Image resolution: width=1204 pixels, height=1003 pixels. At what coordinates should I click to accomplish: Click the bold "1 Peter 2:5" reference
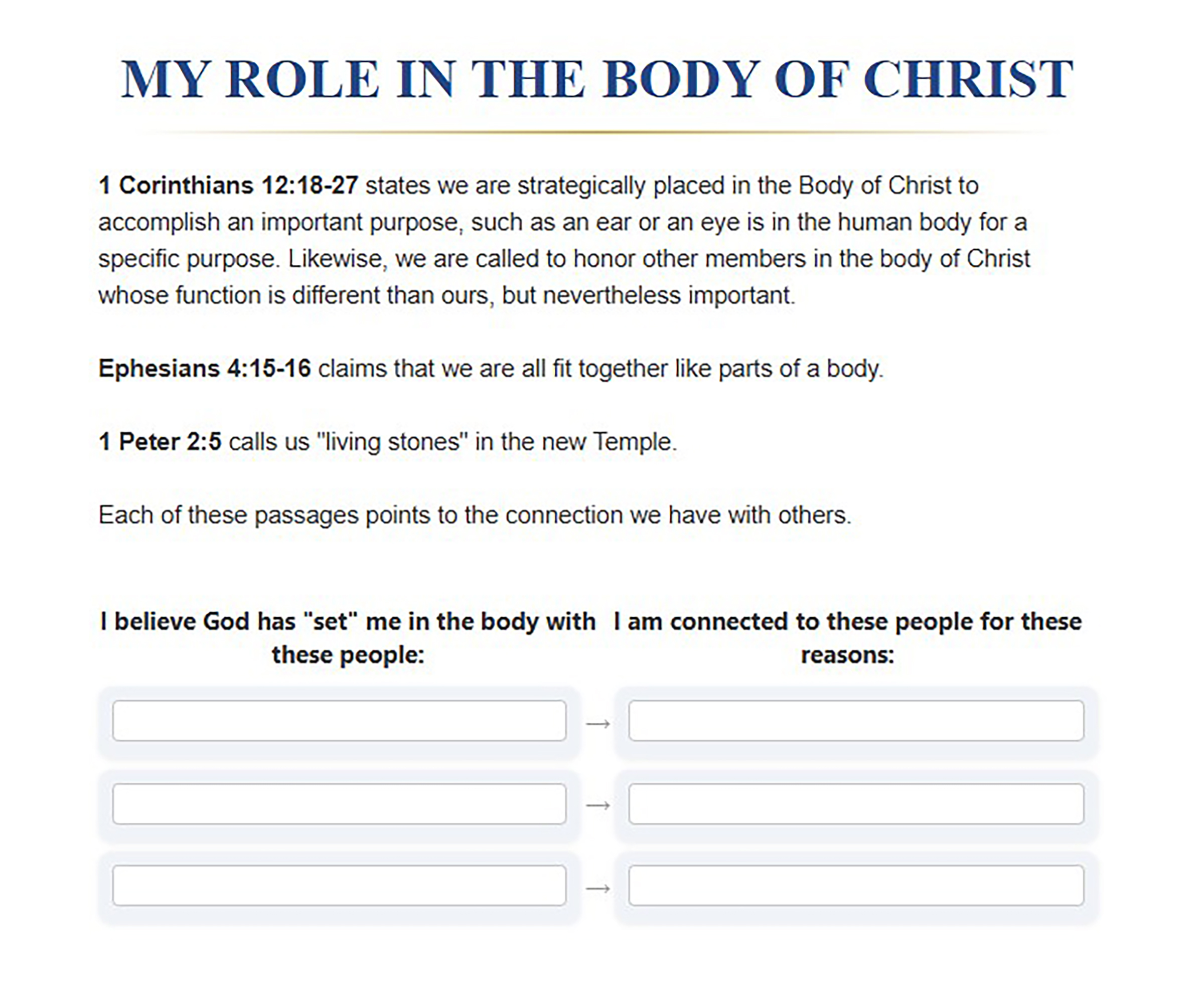[x=160, y=442]
